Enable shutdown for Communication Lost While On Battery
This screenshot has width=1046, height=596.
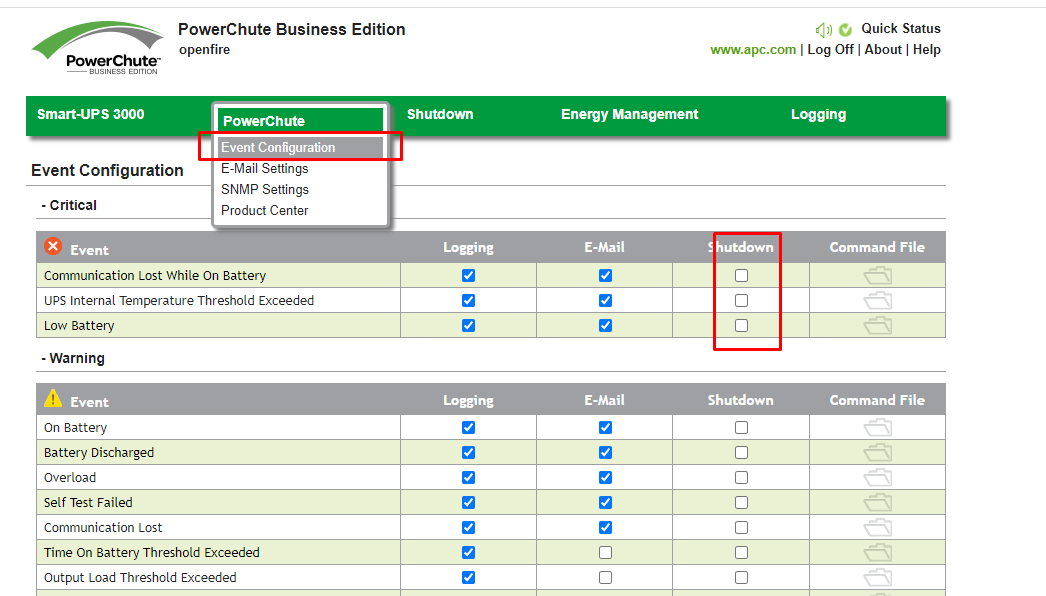pos(741,276)
